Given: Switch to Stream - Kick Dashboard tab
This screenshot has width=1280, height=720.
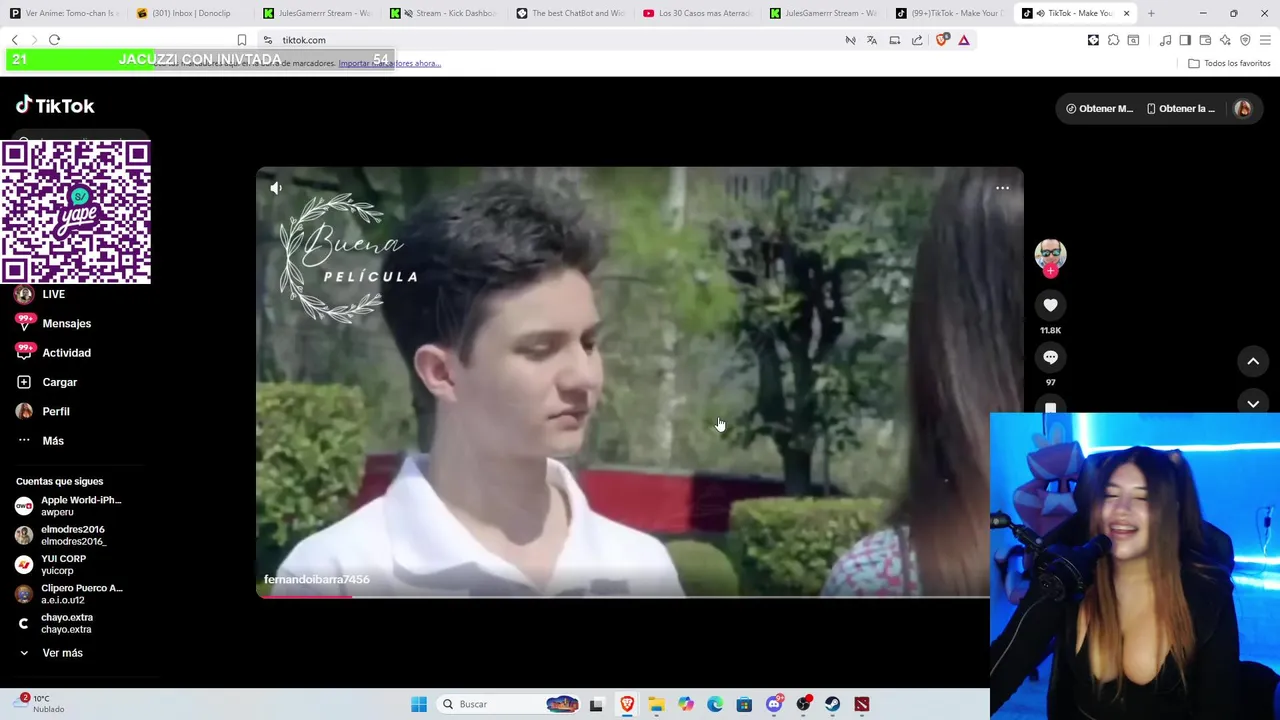Looking at the screenshot, I should [444, 13].
